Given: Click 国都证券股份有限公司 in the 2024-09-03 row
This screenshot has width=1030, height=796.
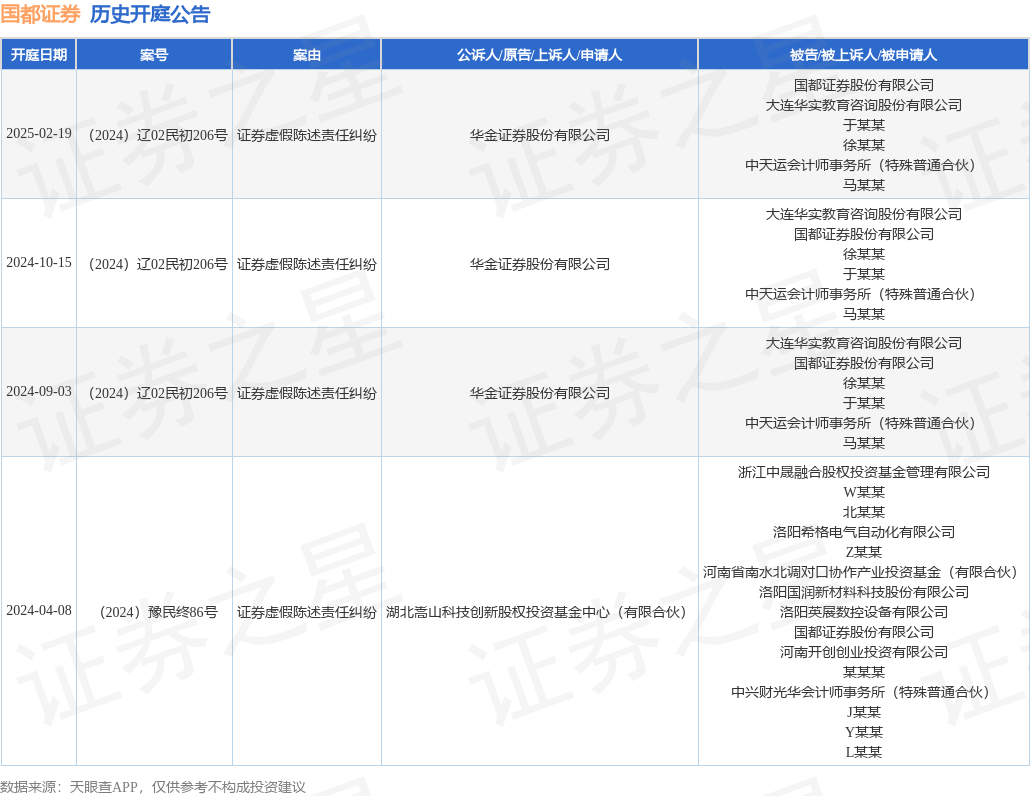Looking at the screenshot, I should coord(864,363).
